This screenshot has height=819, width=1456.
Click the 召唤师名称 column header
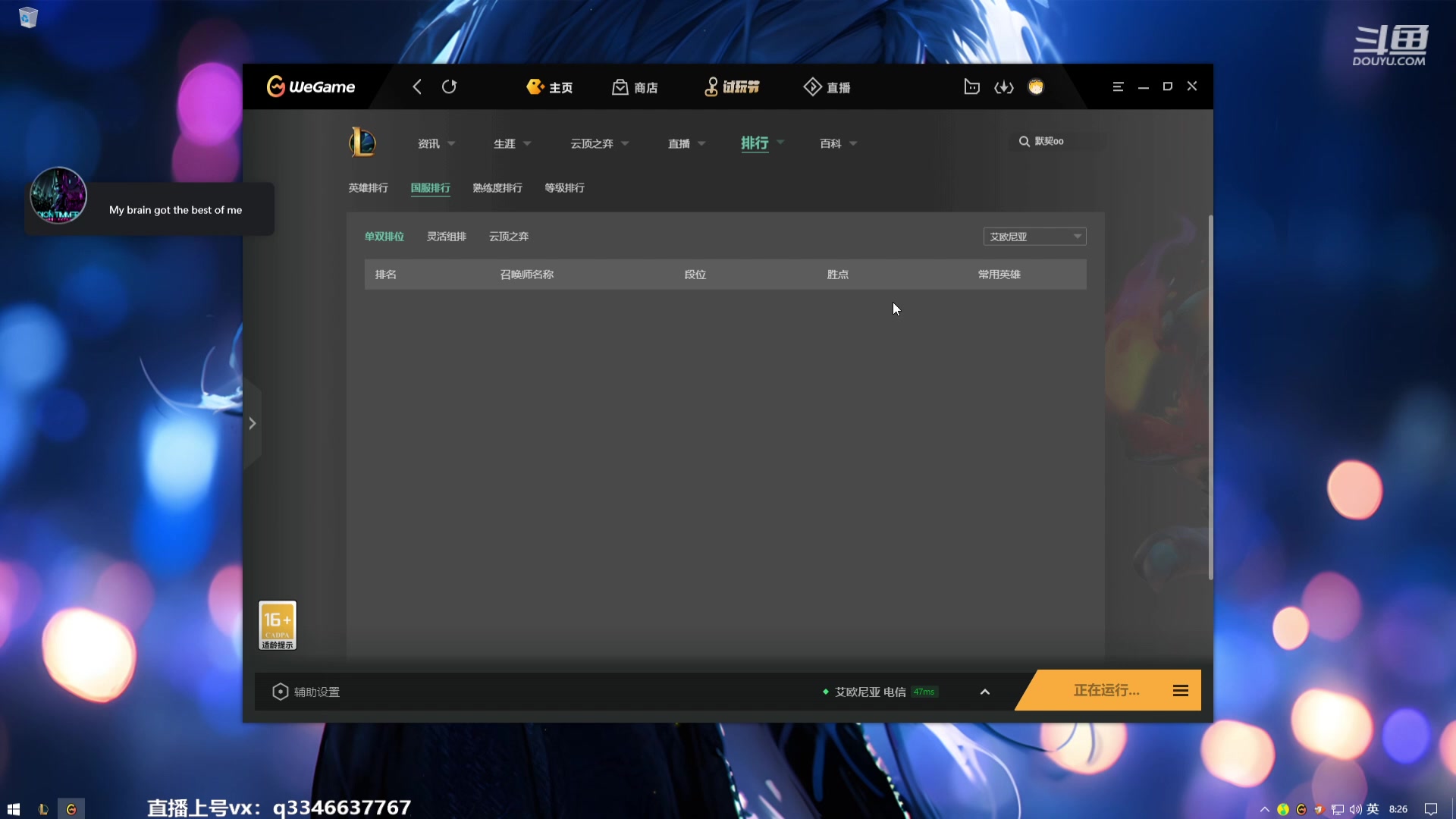coord(526,275)
